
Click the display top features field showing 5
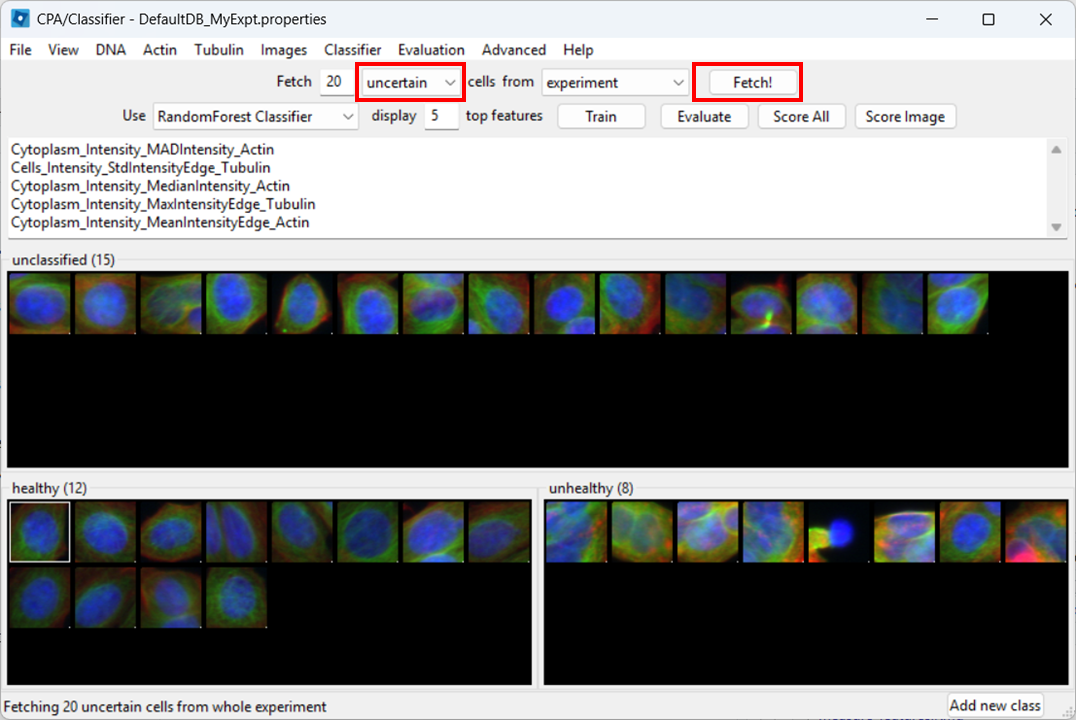440,116
